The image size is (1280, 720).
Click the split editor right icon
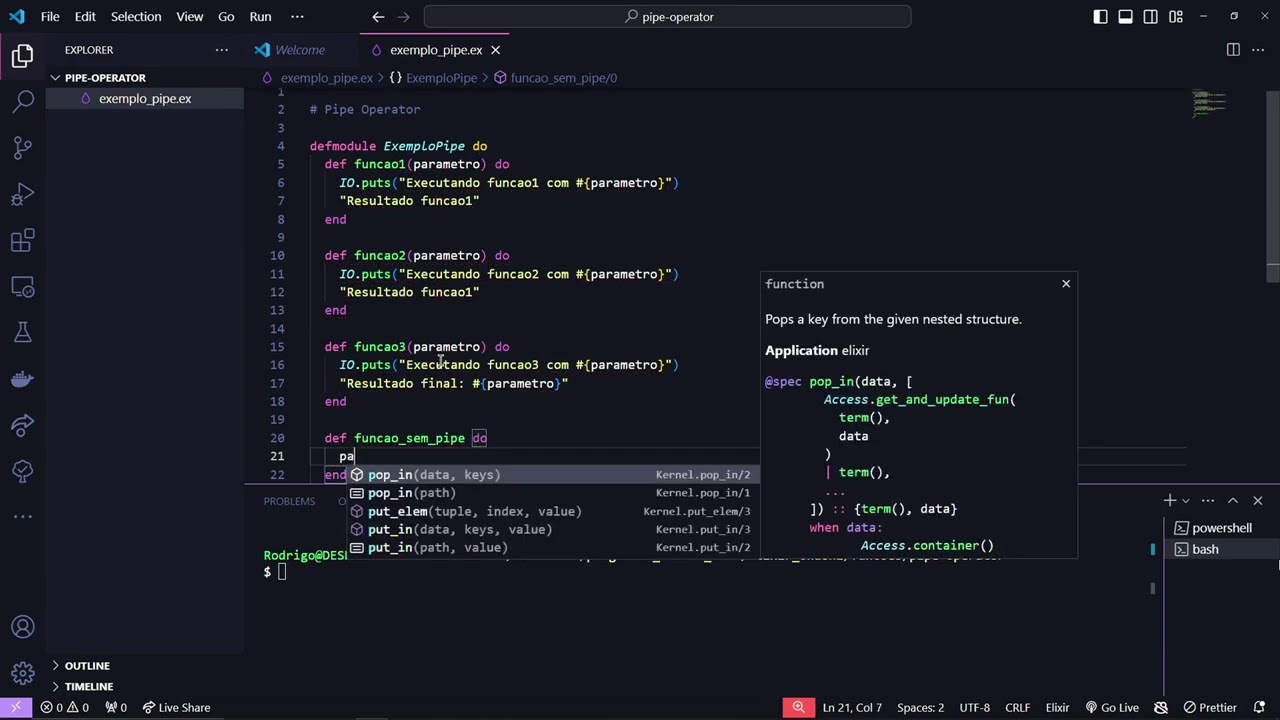[1233, 50]
